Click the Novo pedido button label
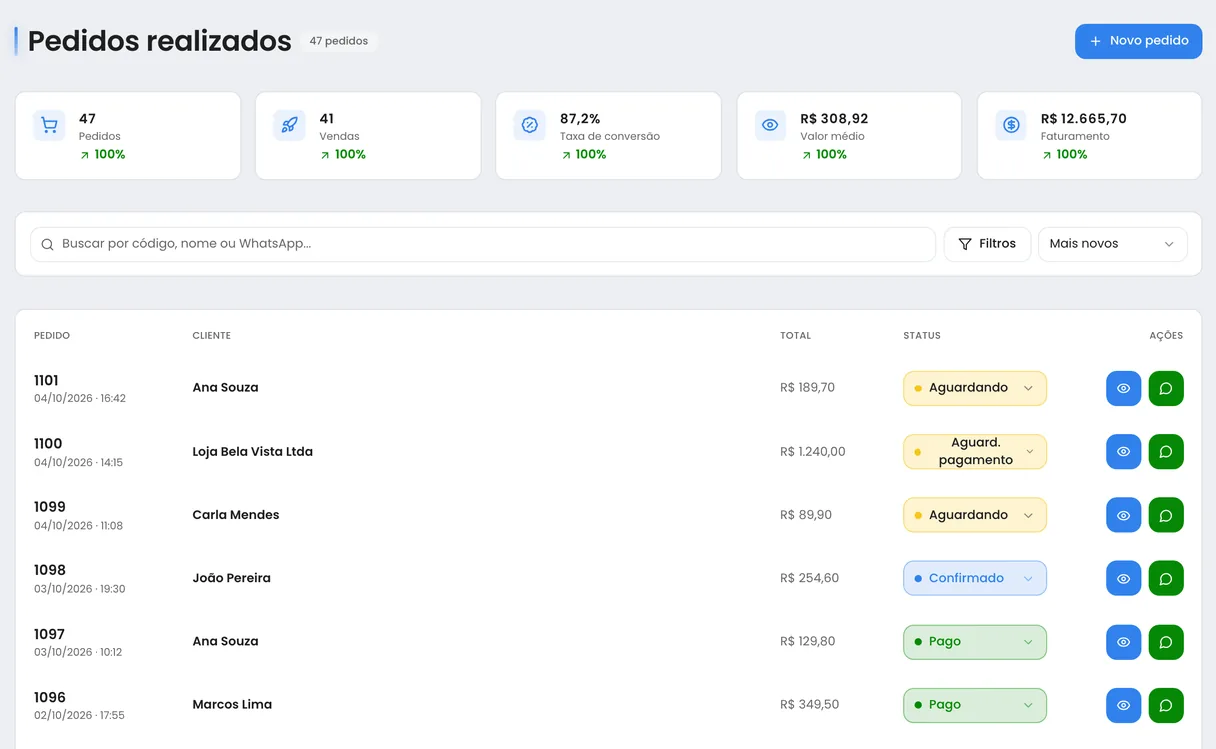The width and height of the screenshot is (1216, 749). coord(1149,41)
